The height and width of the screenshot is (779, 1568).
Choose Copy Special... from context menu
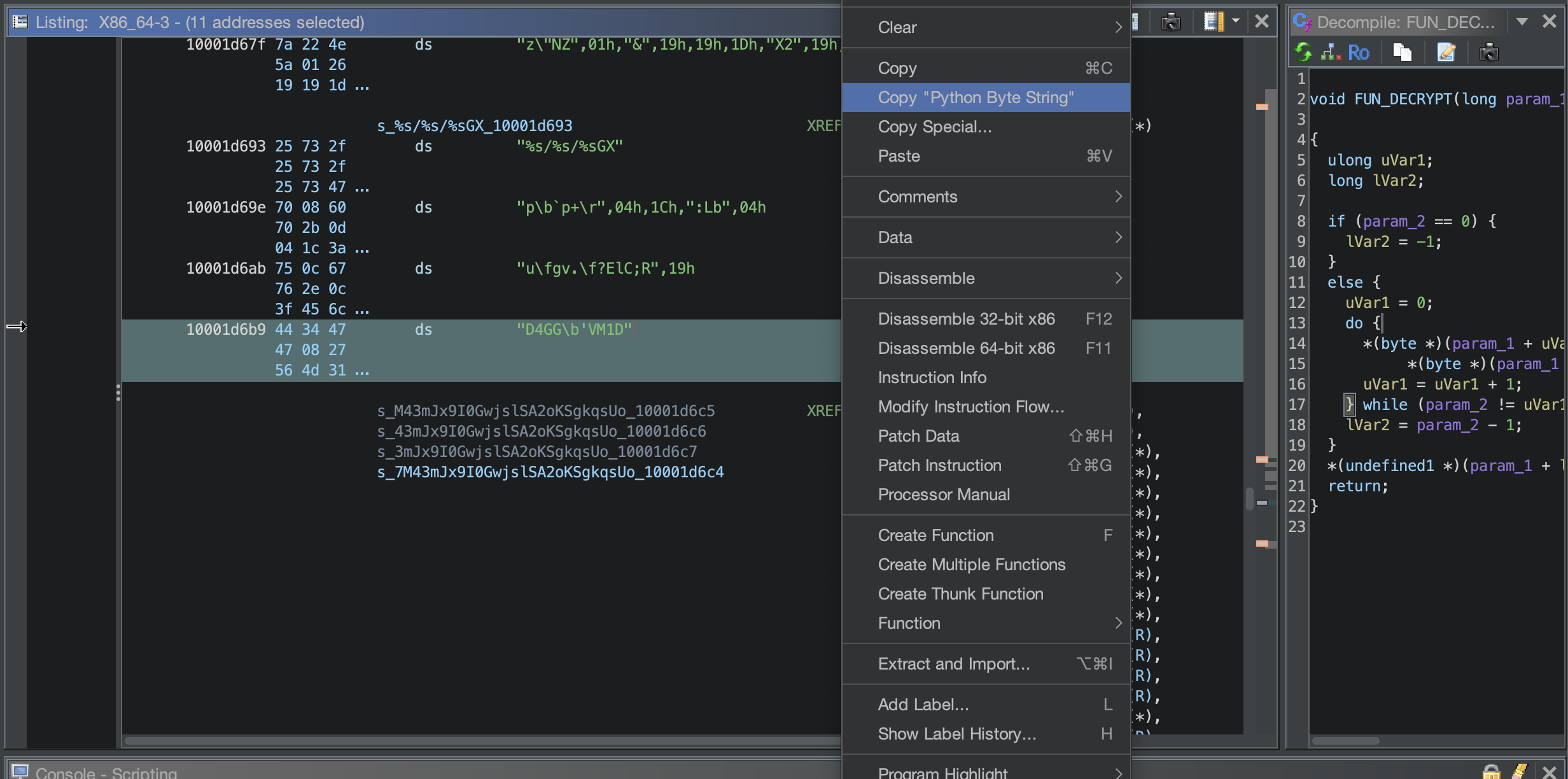(x=986, y=127)
